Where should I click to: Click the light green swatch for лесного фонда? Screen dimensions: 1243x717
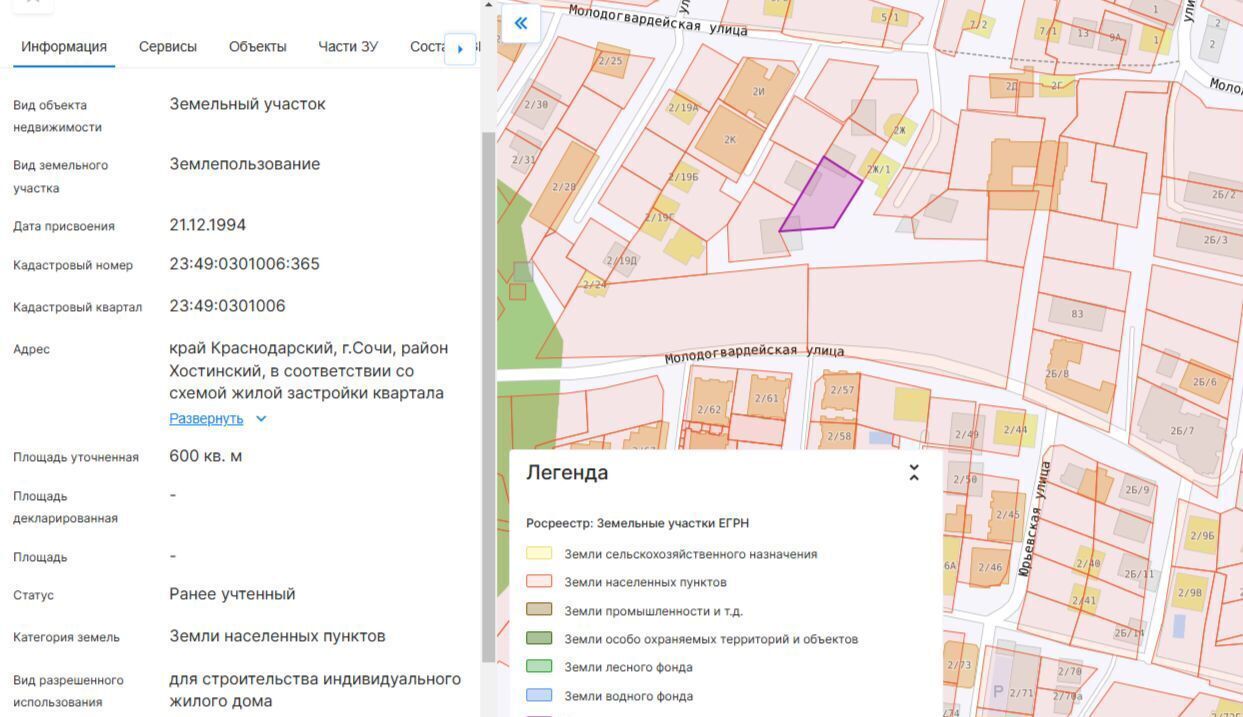point(539,666)
